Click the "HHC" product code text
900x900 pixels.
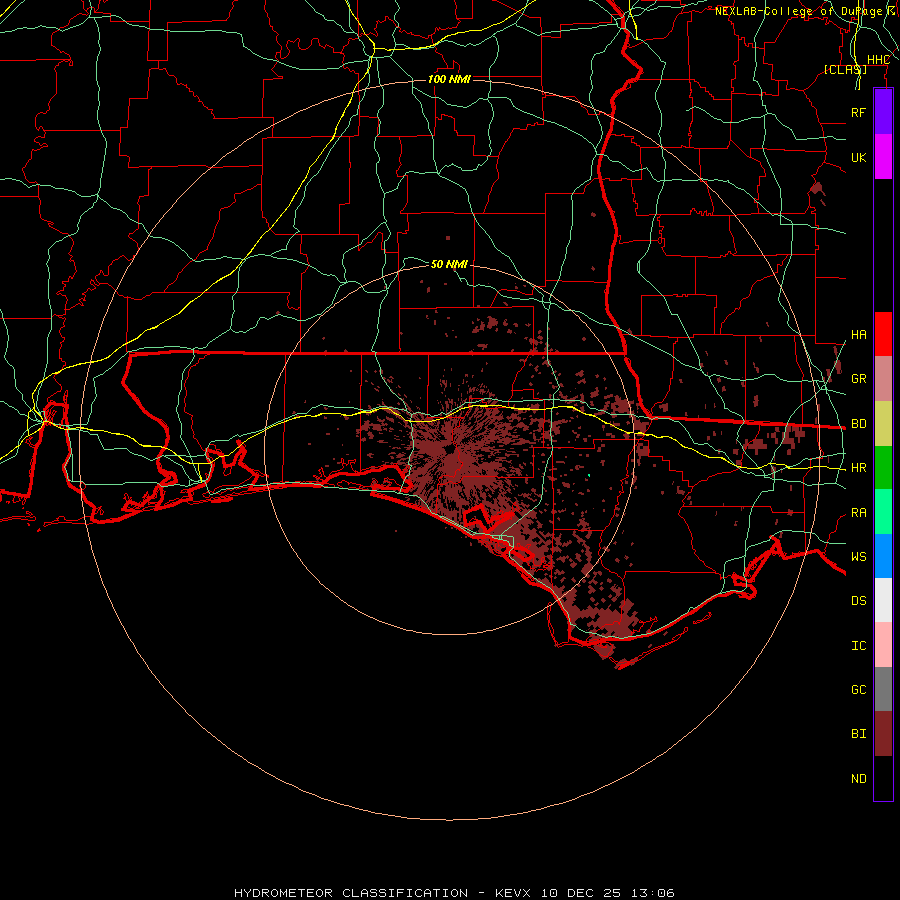pos(878,60)
